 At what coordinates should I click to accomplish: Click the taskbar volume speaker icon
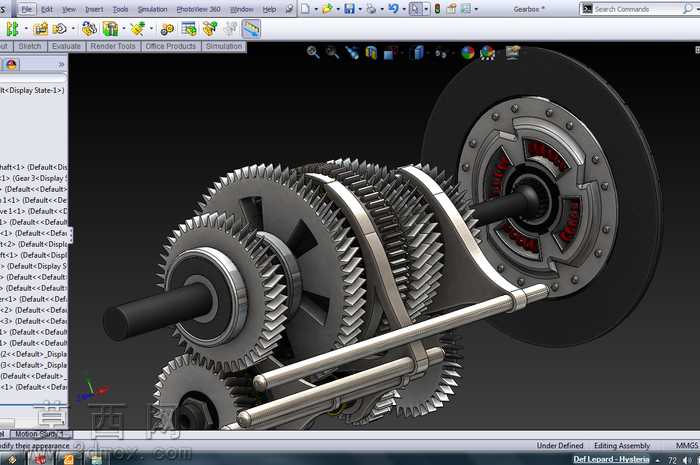(687, 460)
